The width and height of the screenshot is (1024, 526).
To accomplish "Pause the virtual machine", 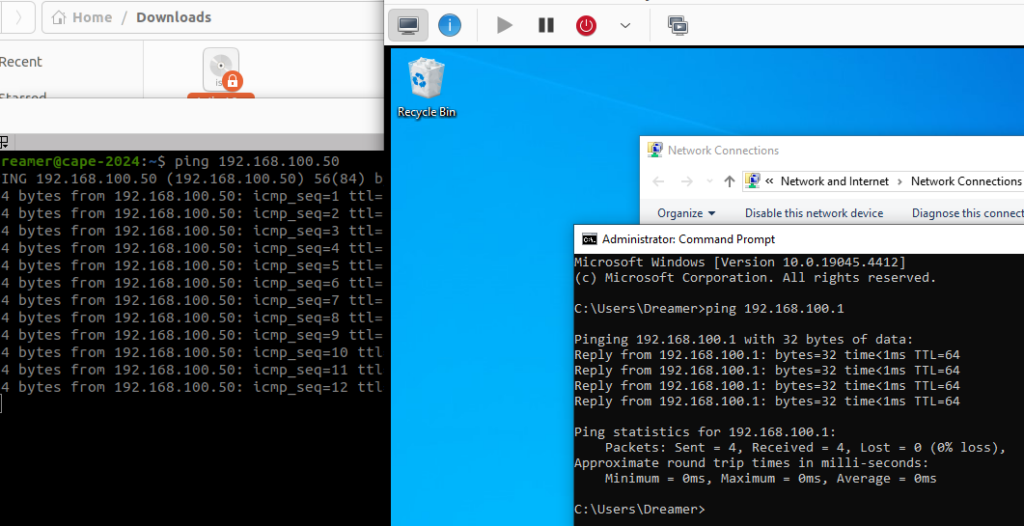I will click(545, 25).
